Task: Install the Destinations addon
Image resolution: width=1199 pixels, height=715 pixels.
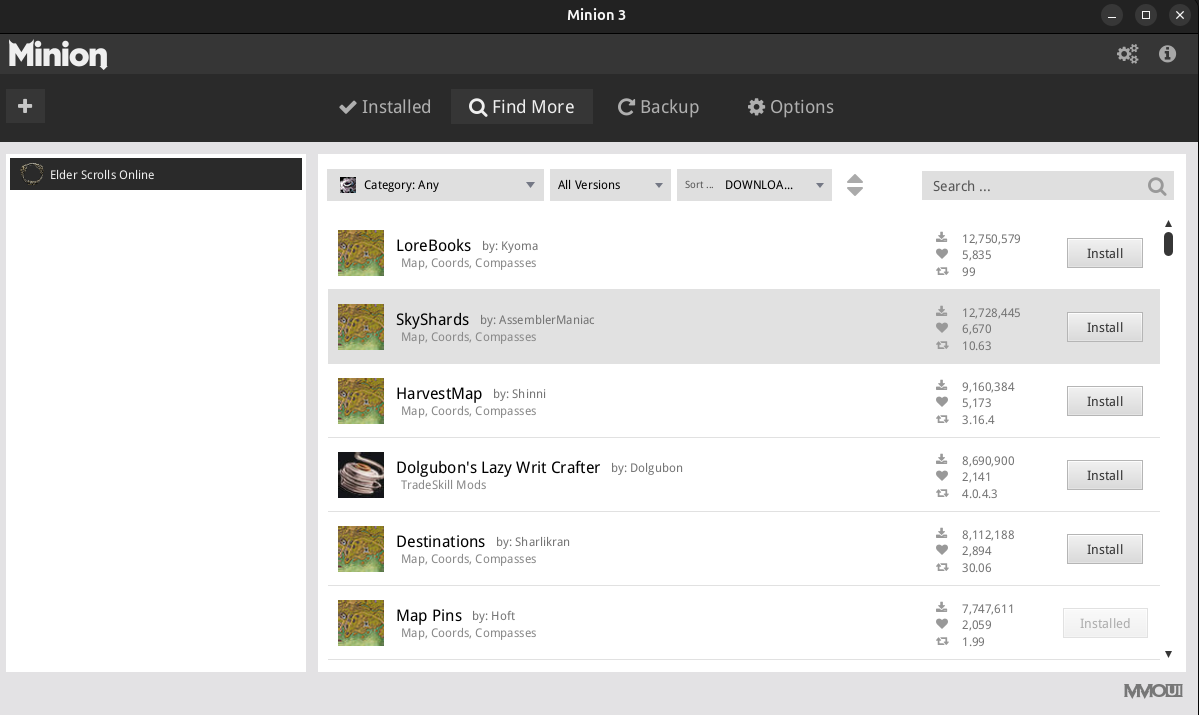Action: (x=1105, y=549)
